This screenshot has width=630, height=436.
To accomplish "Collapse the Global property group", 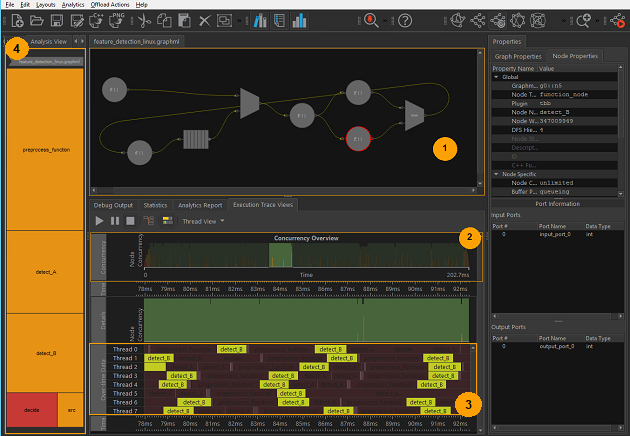I will pyautogui.click(x=496, y=77).
